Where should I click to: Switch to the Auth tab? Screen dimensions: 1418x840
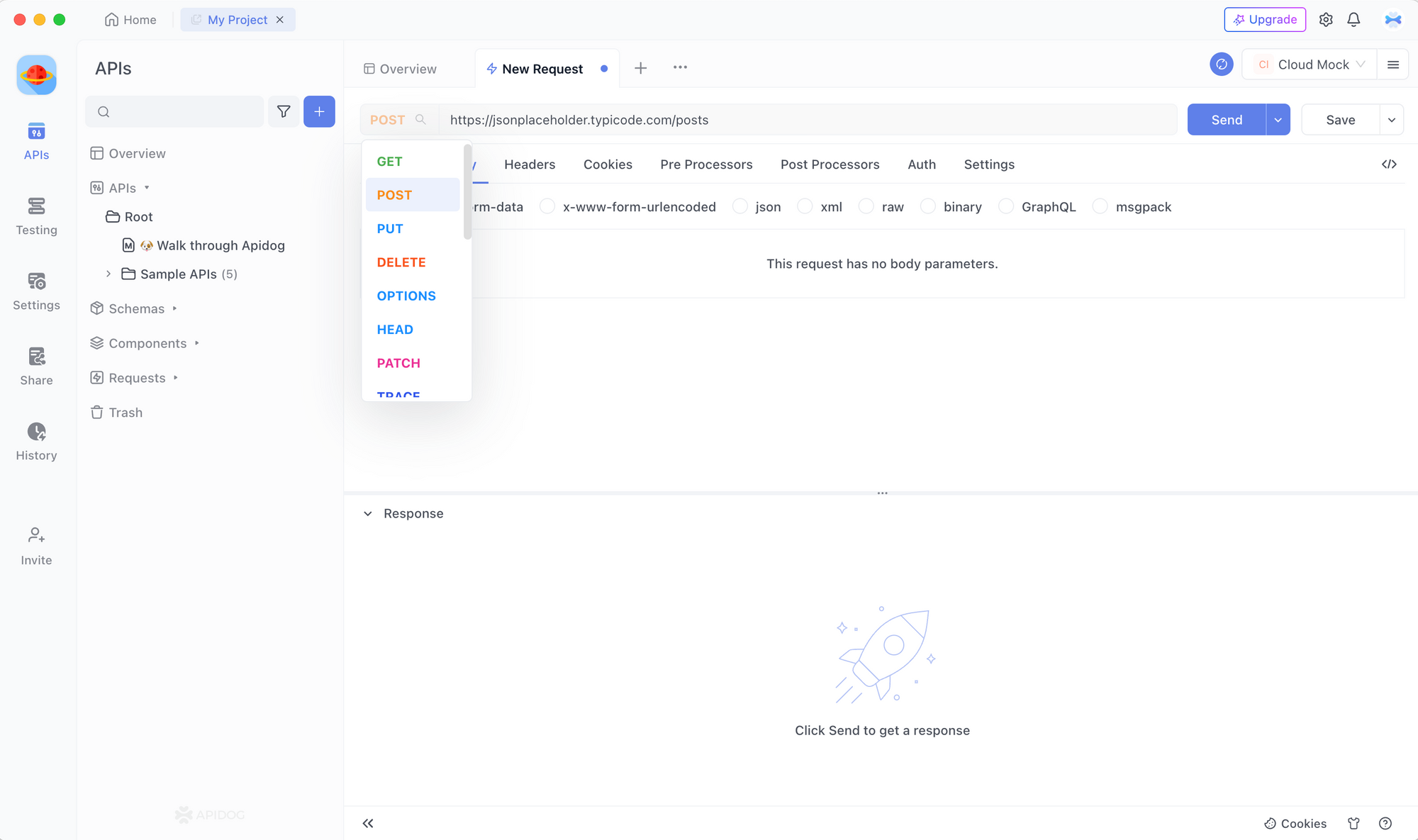pos(920,164)
